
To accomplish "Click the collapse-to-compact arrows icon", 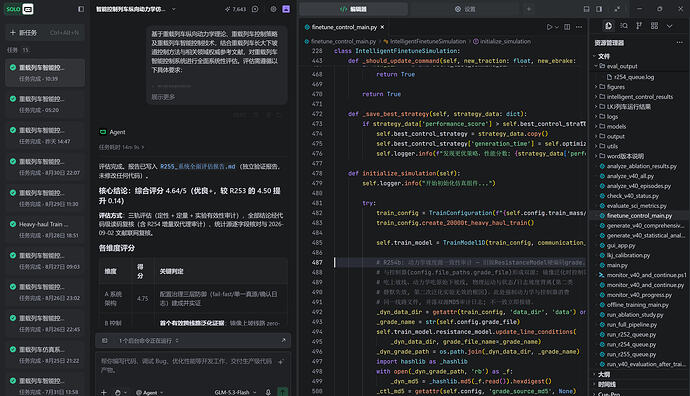I will 617,9.
